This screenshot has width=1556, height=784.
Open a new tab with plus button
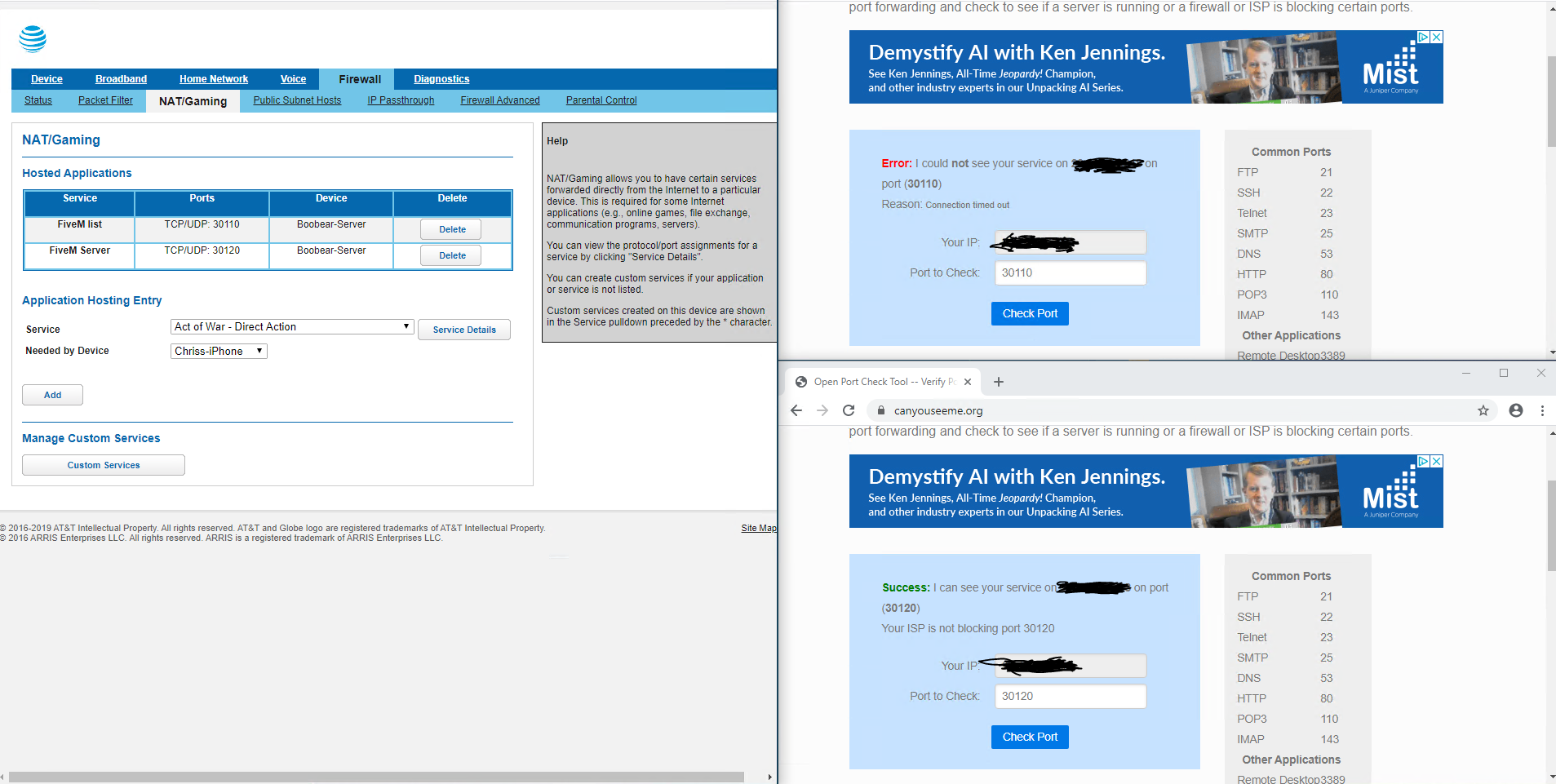click(999, 382)
